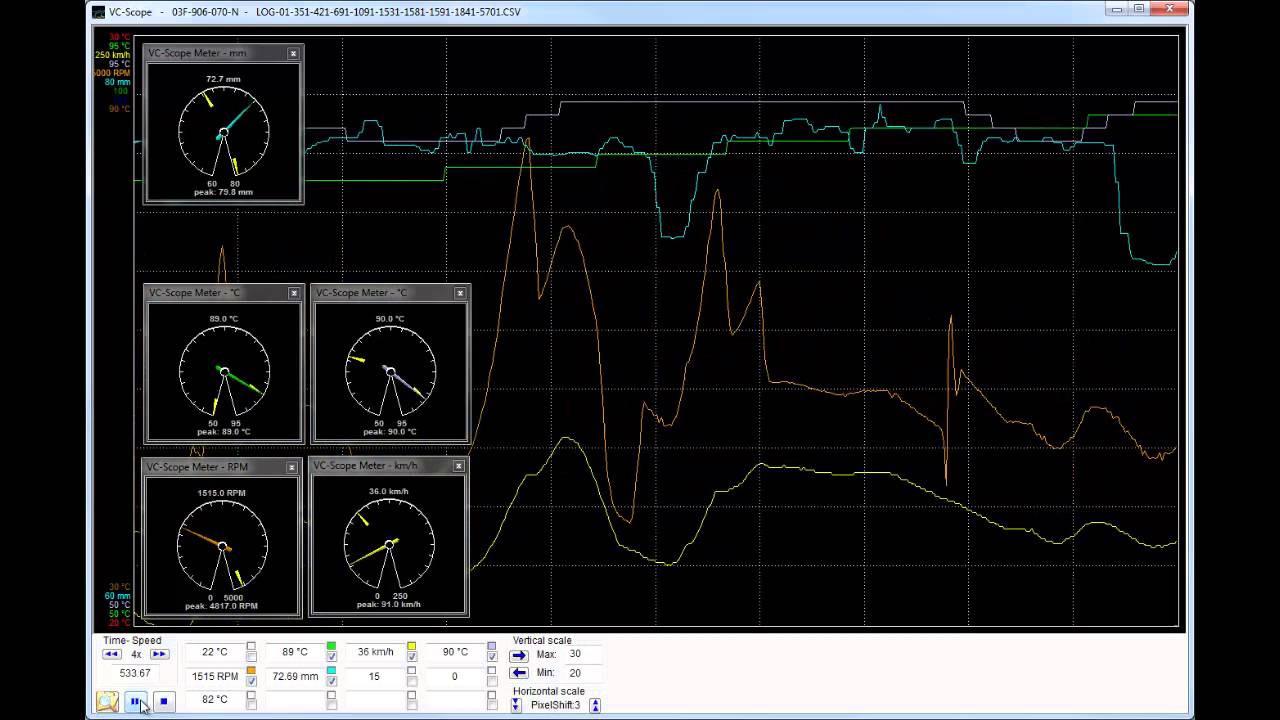This screenshot has height=720, width=1280.
Task: Disable the 36 km/h channel checkbox
Action: [x=411, y=657]
